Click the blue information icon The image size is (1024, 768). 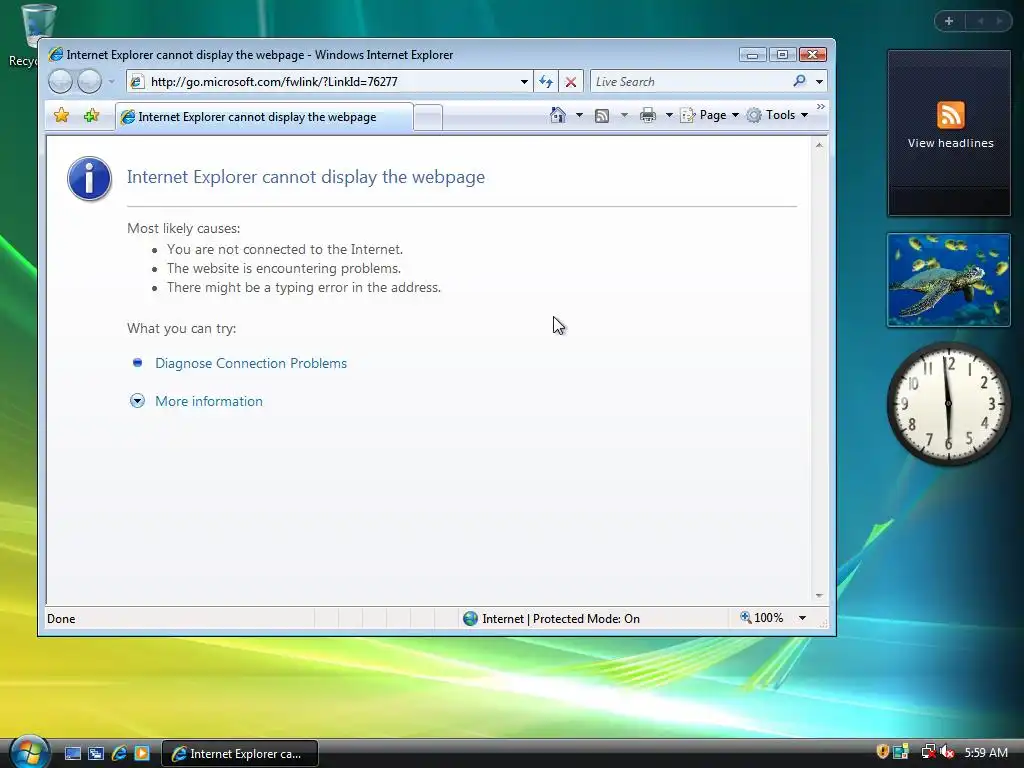click(89, 178)
